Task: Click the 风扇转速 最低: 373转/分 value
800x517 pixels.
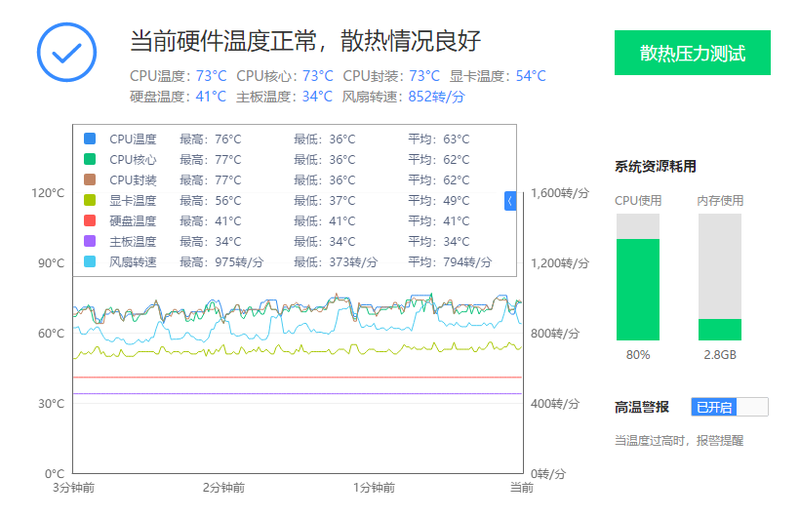Action: click(336, 261)
